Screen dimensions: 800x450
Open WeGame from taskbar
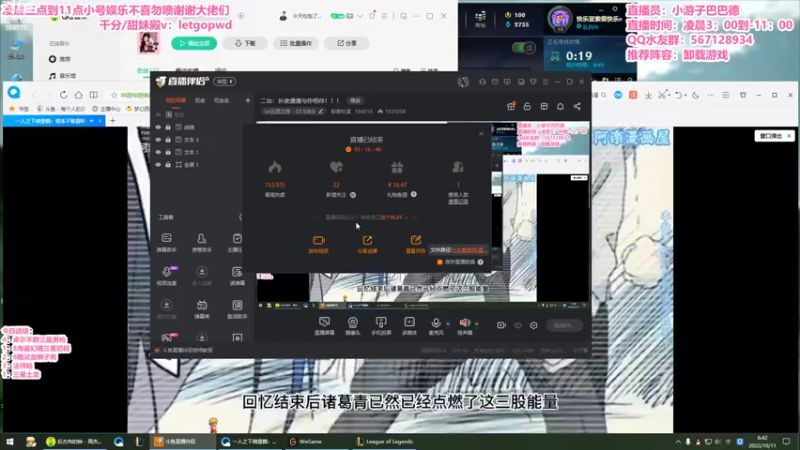tap(306, 441)
